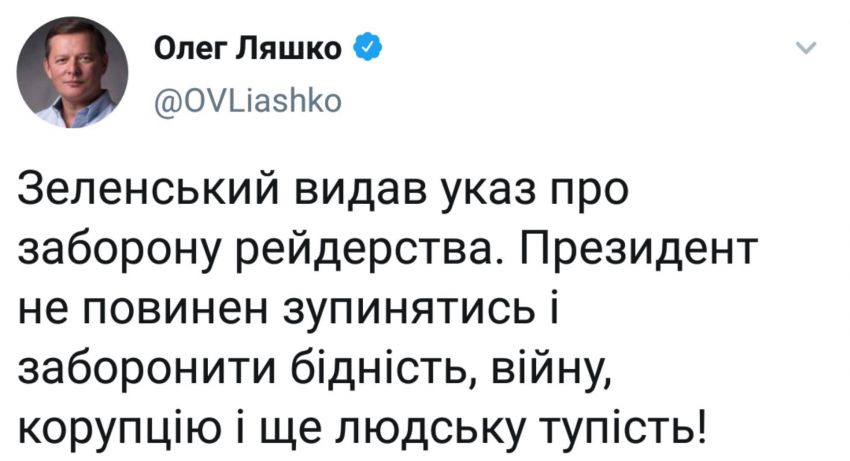Click the blue verified badge next to Олег Ляшко

(x=368, y=47)
